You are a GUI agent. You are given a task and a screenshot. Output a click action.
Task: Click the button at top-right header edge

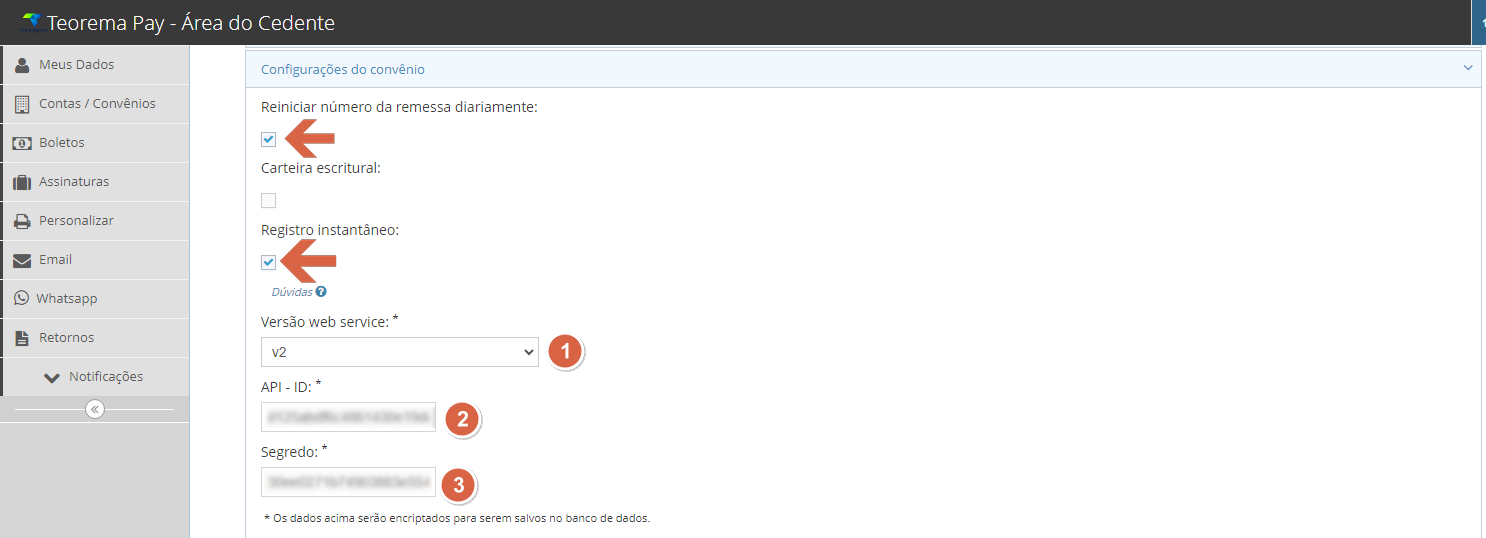[1478, 22]
